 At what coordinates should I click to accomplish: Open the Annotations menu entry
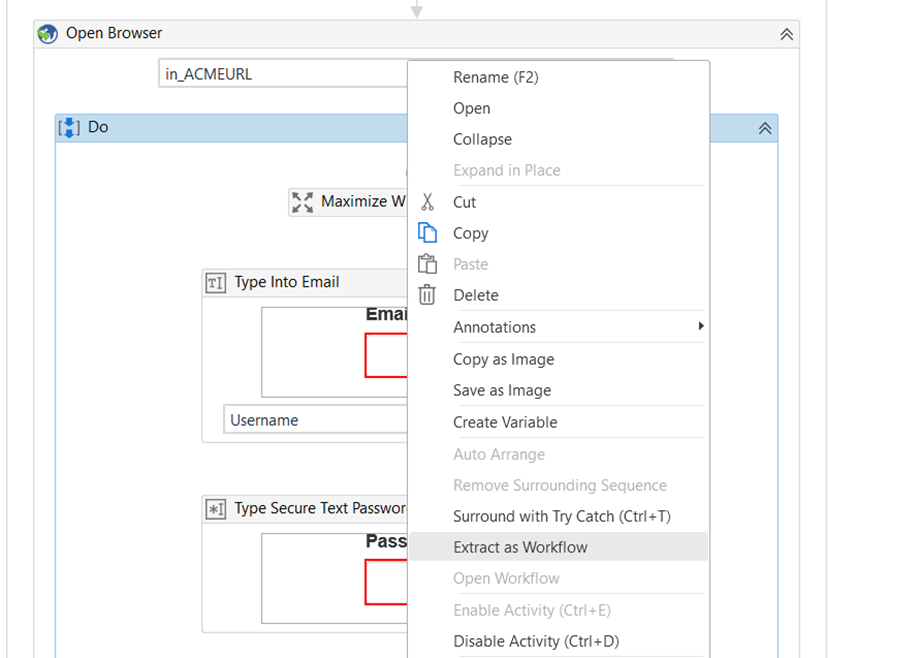click(x=559, y=327)
